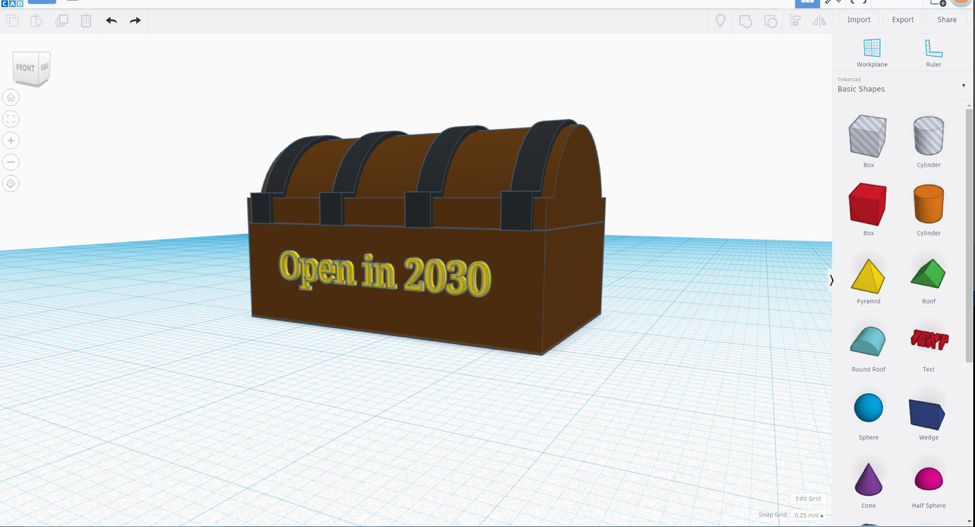
Task: Click the Tinkercad logo
Action: coord(12,3)
